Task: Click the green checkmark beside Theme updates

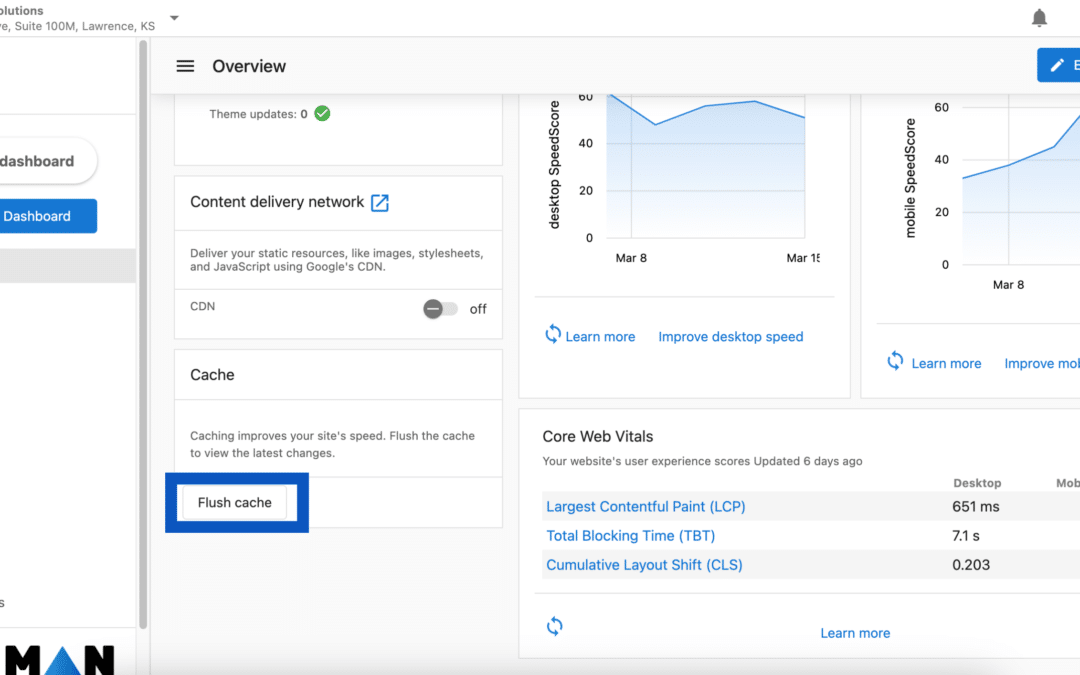Action: (x=321, y=113)
